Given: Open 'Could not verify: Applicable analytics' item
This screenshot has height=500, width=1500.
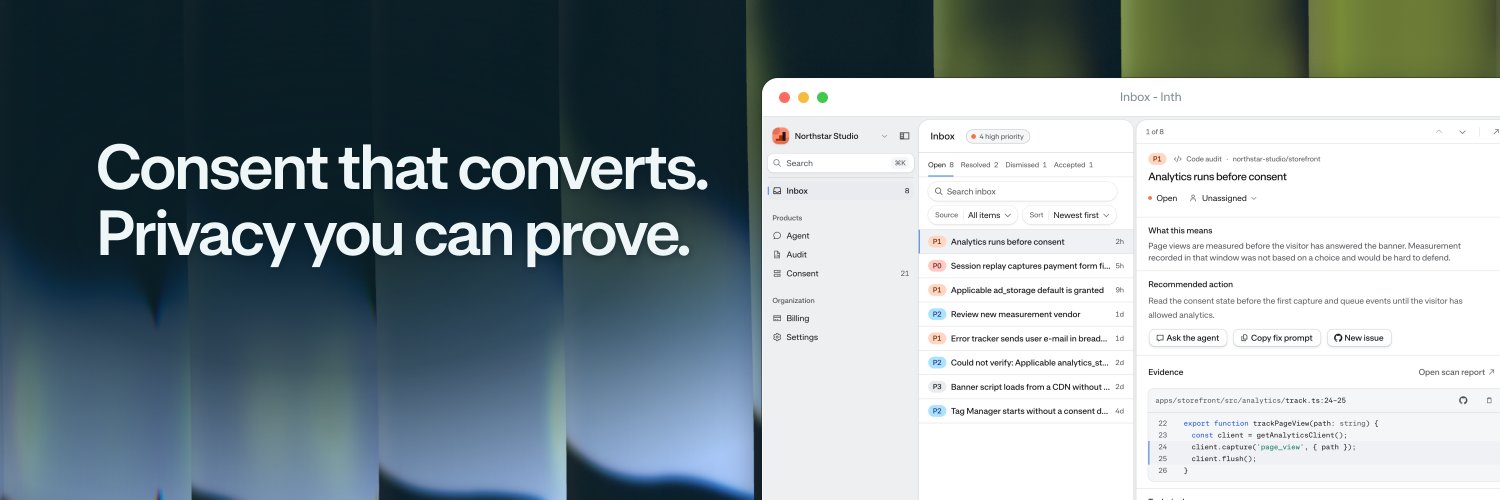Looking at the screenshot, I should pyautogui.click(x=1027, y=362).
